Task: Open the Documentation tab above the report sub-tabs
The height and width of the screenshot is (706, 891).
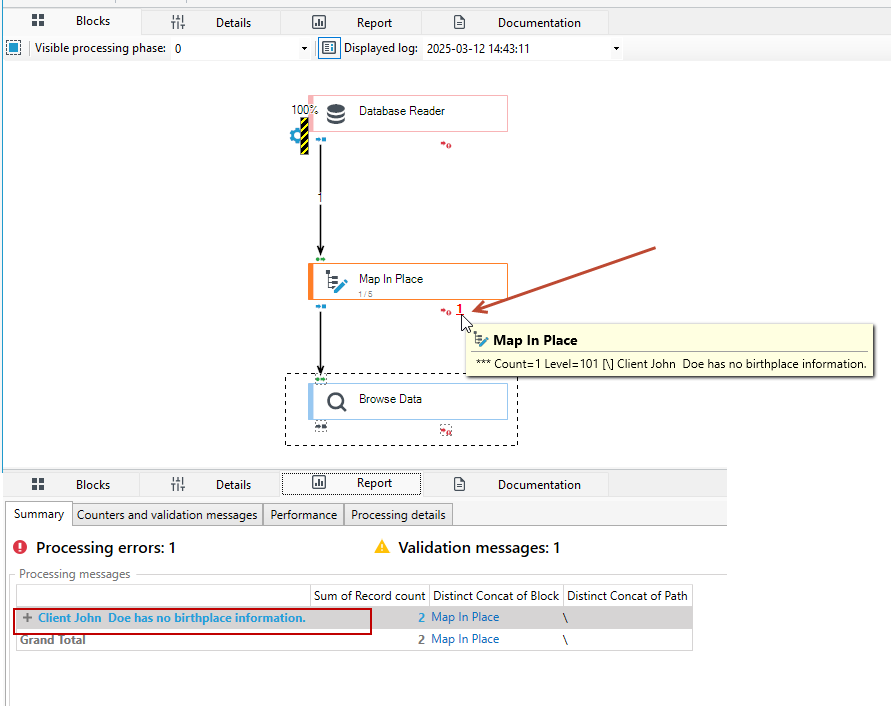Action: pos(515,485)
